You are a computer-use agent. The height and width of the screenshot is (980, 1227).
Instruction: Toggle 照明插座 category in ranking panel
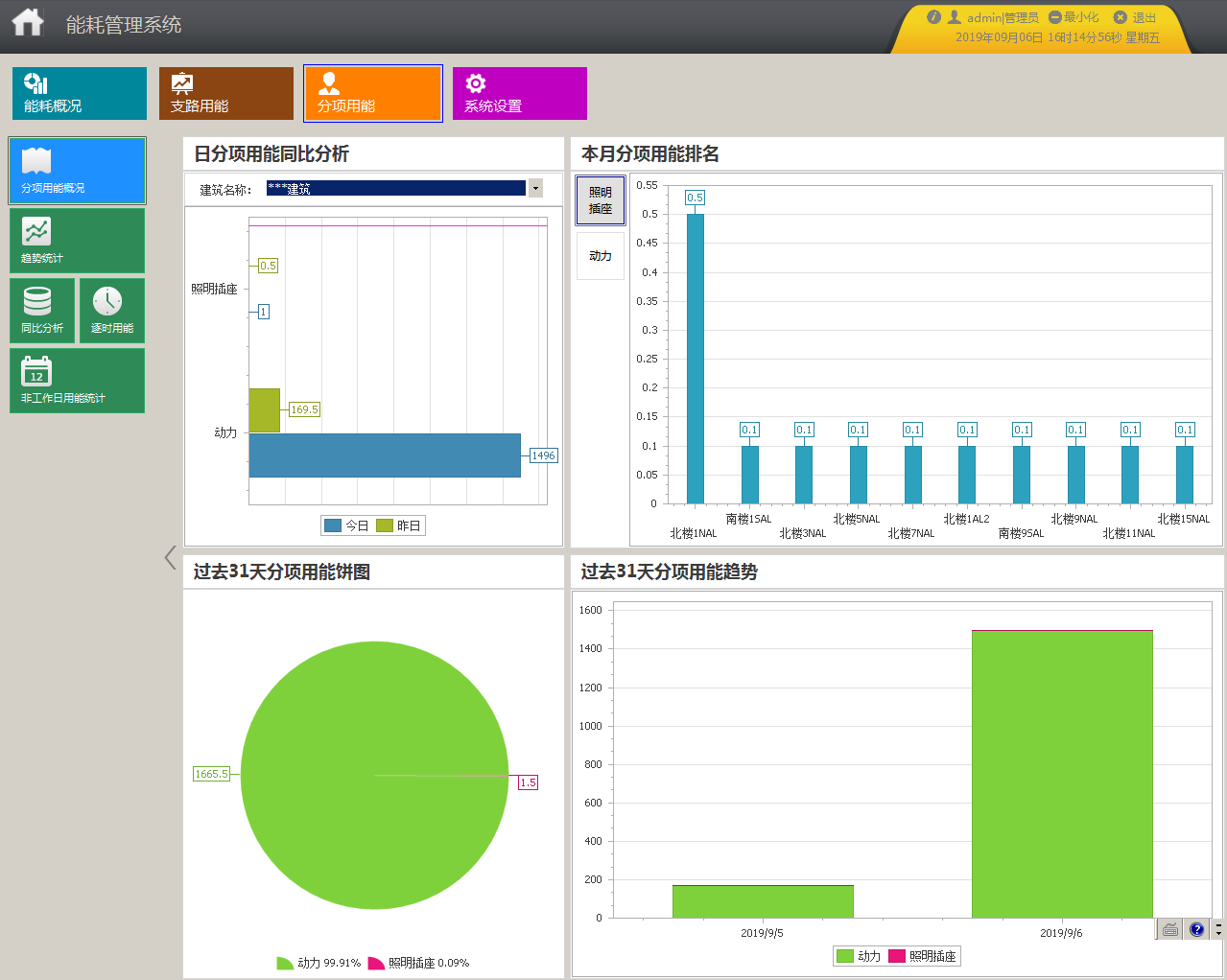pyautogui.click(x=601, y=200)
